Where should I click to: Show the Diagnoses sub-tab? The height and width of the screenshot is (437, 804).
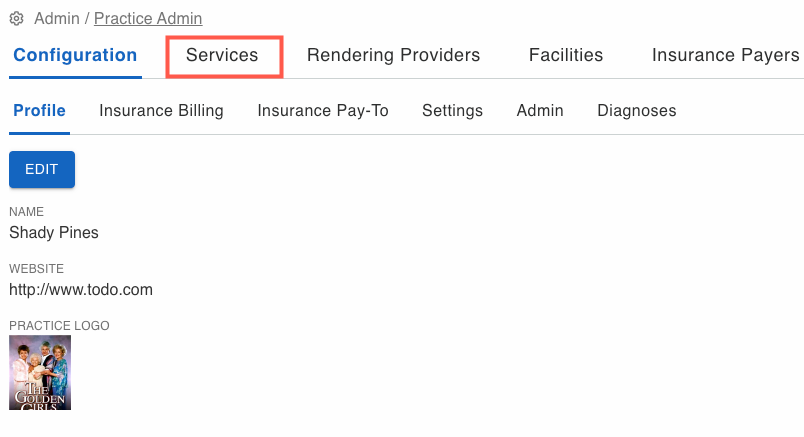(637, 110)
